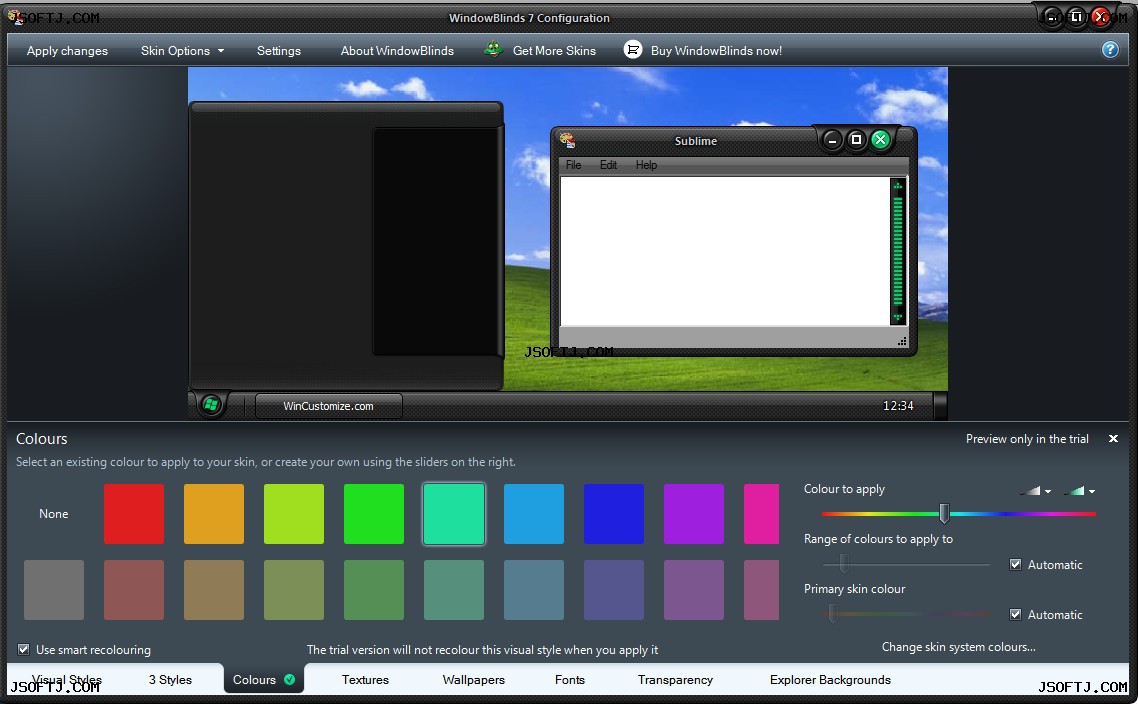Select the highlighted teal swatch

tap(454, 514)
